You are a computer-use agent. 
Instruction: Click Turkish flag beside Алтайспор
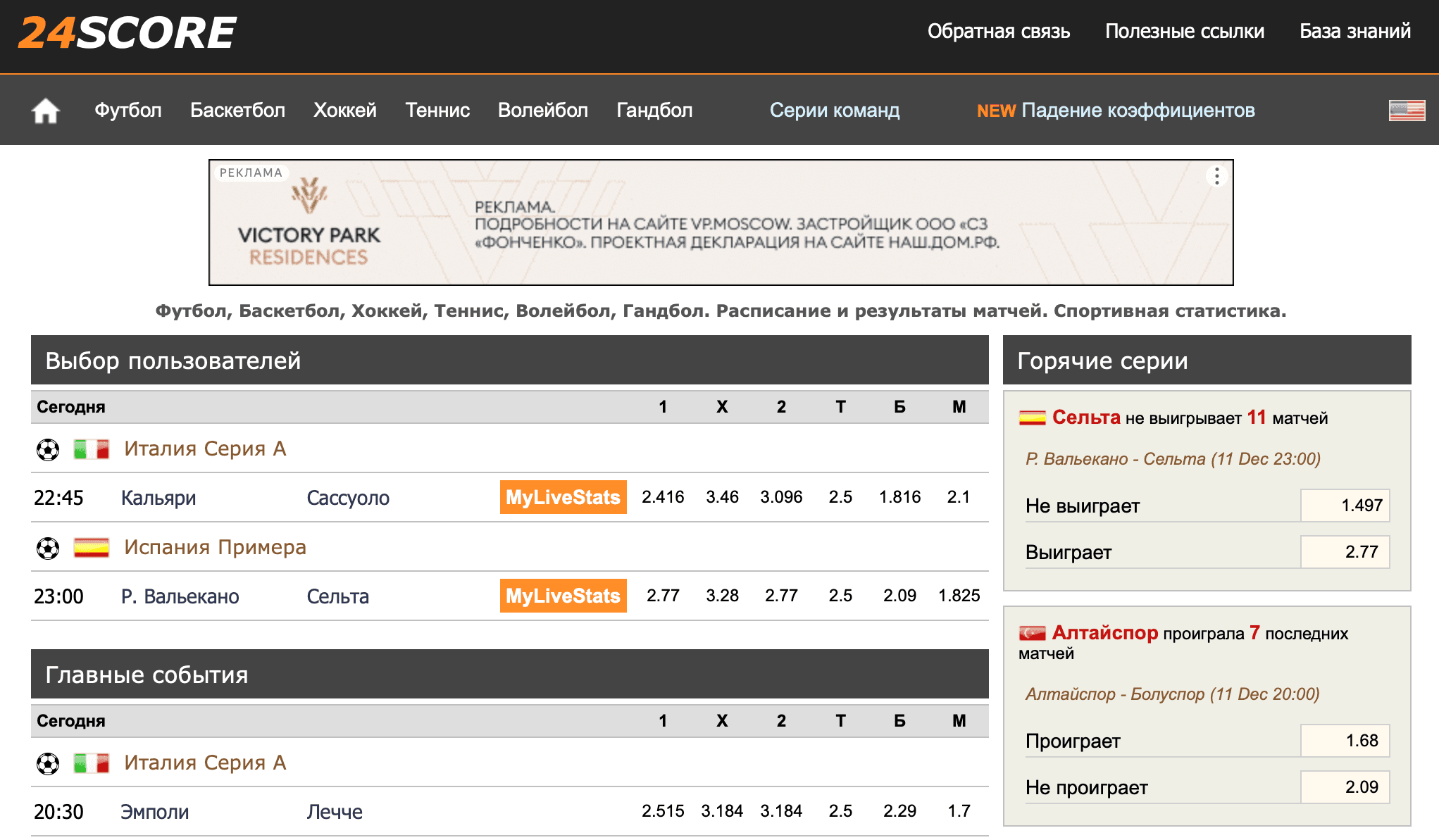[x=1032, y=634]
